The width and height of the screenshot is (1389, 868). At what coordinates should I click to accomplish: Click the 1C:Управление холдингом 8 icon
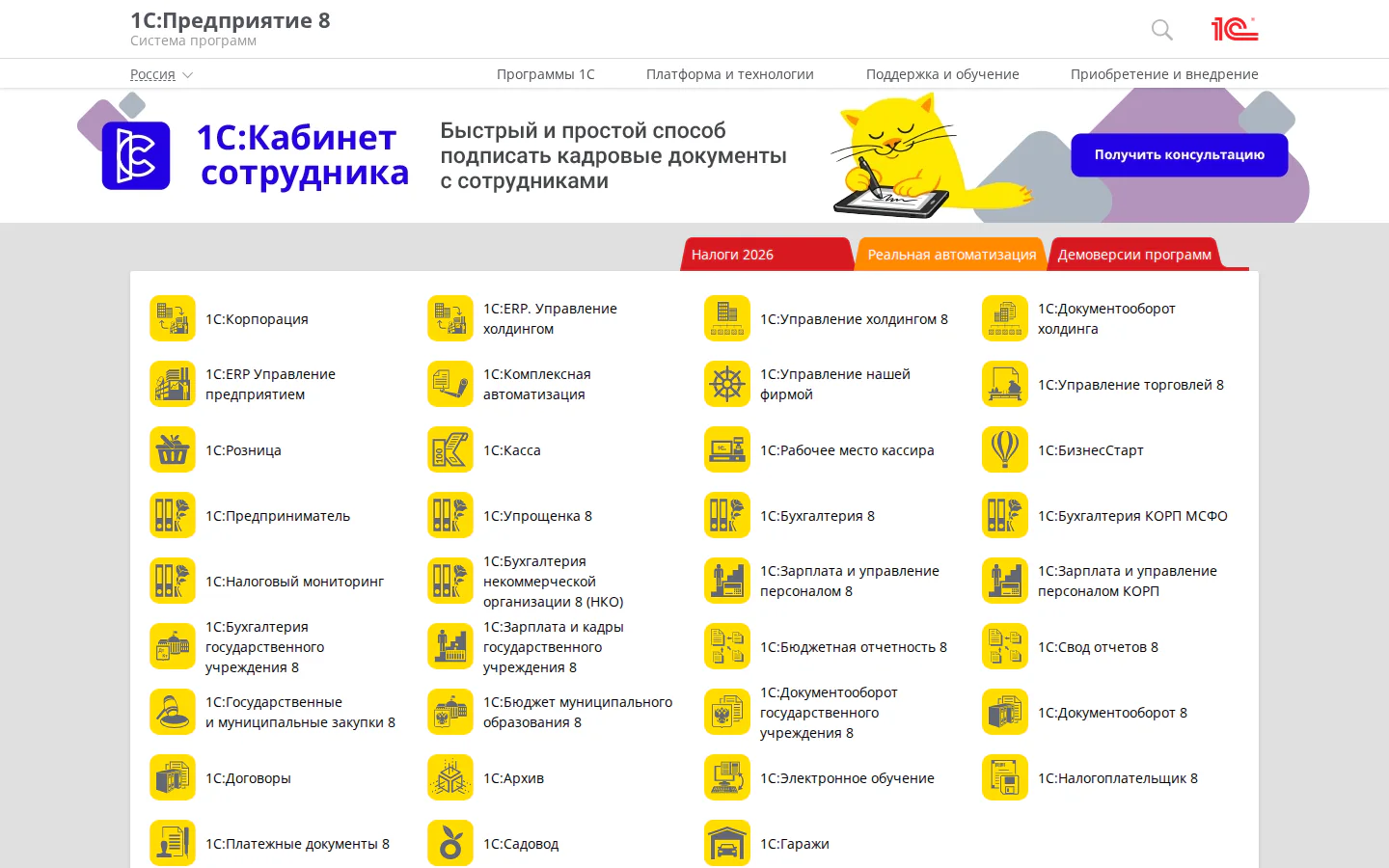727,318
